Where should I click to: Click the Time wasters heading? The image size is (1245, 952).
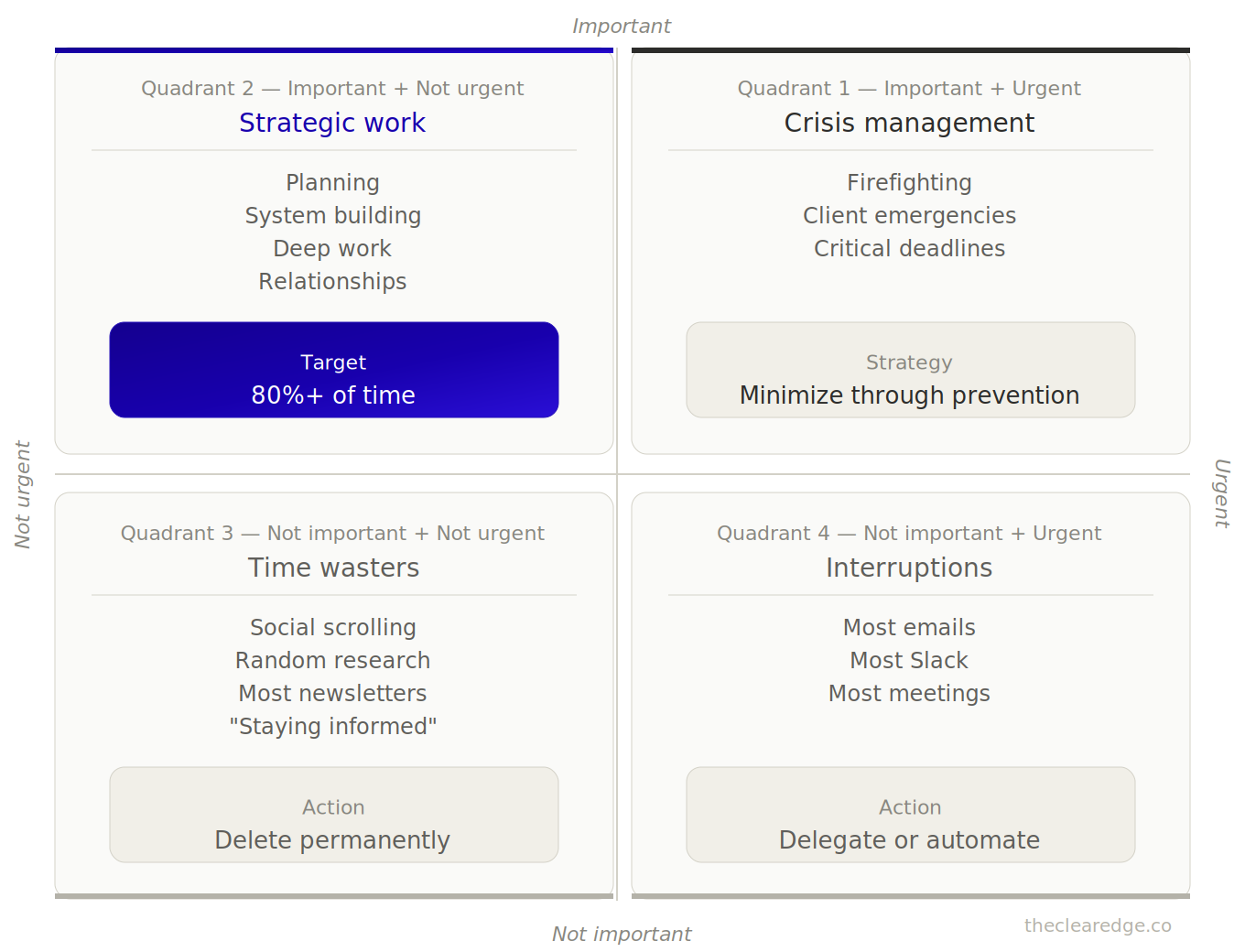click(333, 568)
